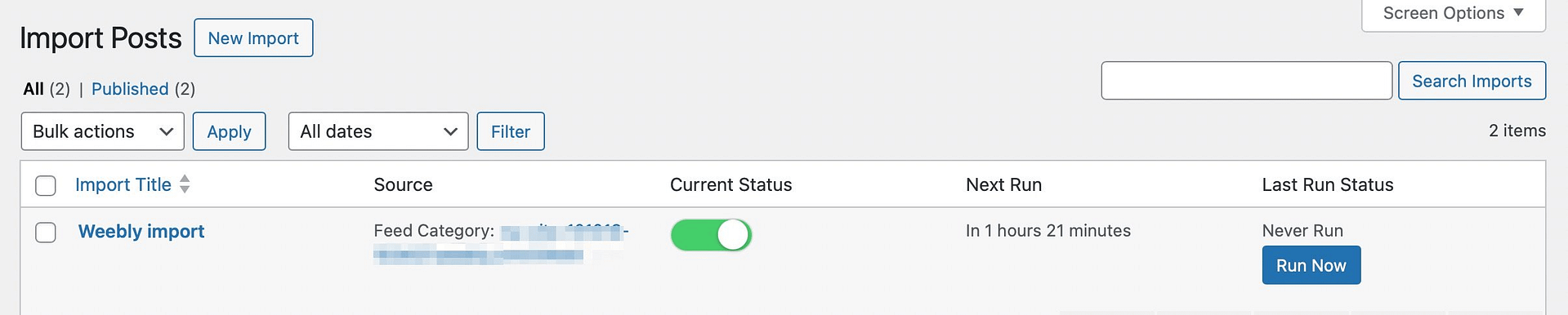Click the Screen Options triangle arrow

pyautogui.click(x=1518, y=12)
